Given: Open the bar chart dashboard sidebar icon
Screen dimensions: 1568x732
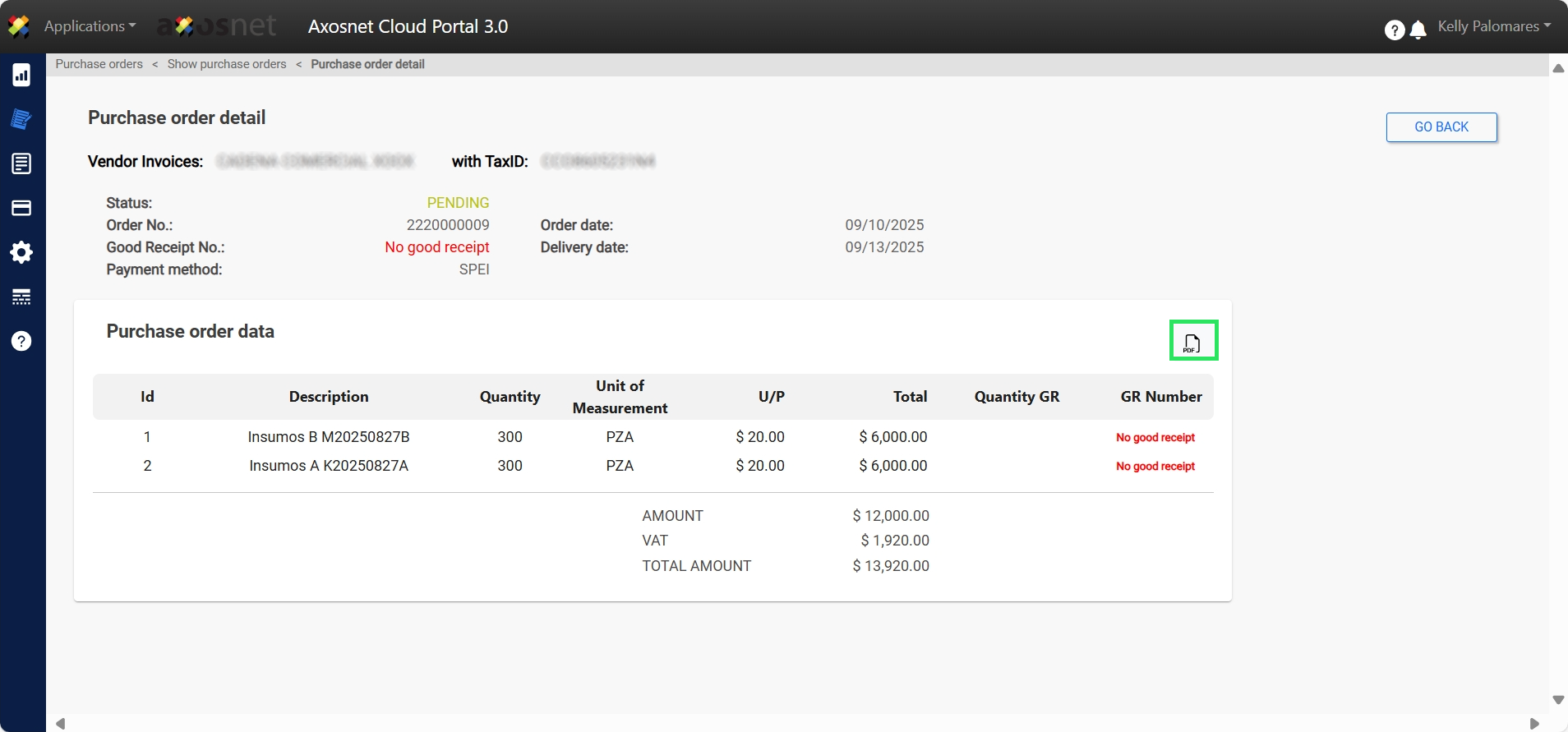Looking at the screenshot, I should pyautogui.click(x=21, y=76).
